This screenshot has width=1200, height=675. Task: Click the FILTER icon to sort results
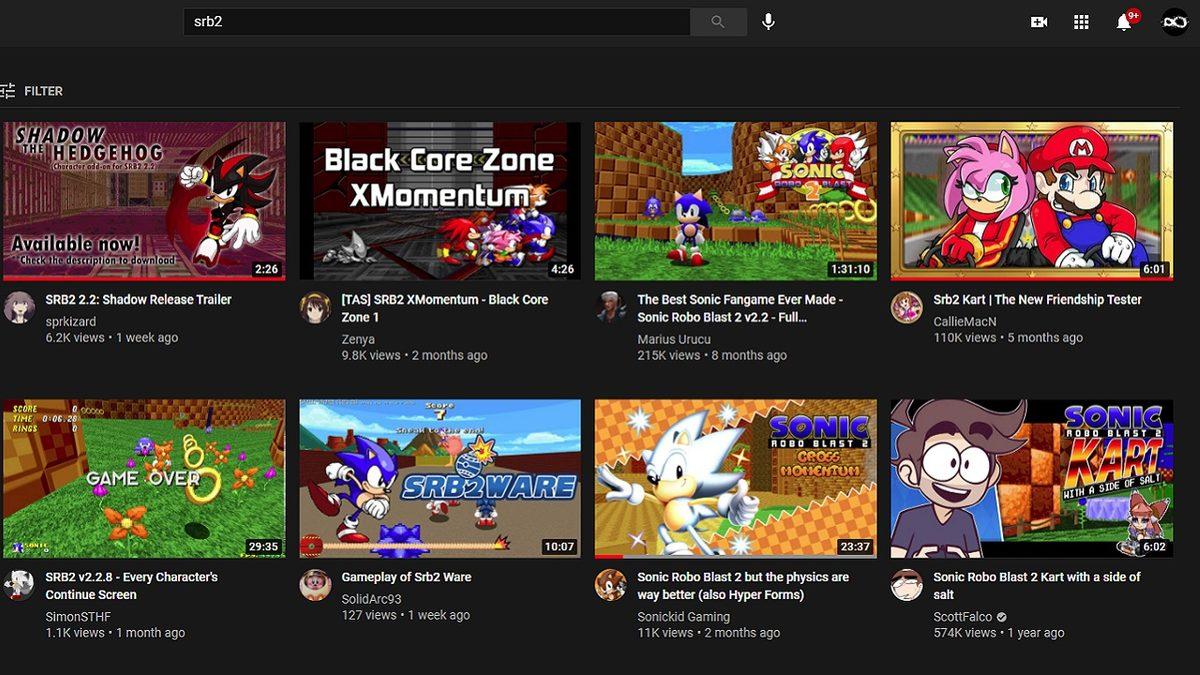tap(8, 90)
